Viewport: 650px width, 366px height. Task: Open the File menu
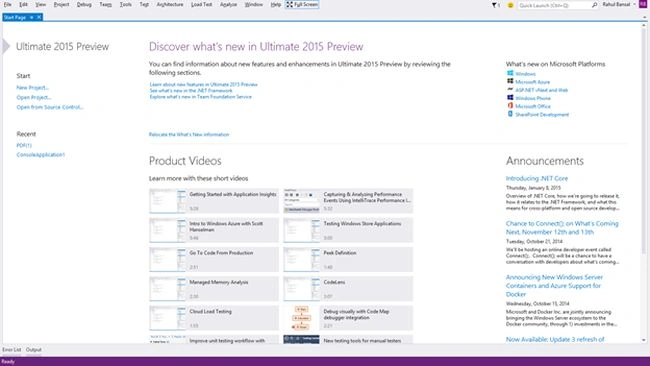pos(7,5)
